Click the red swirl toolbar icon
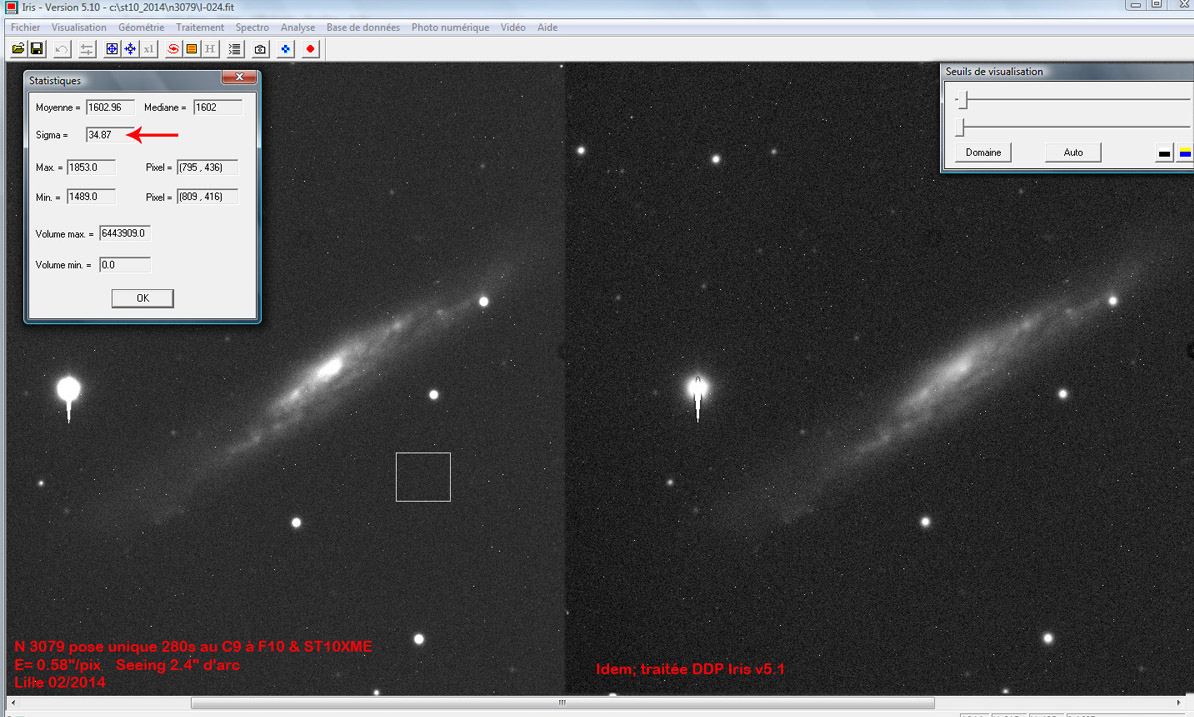This screenshot has width=1194, height=717. [174, 49]
